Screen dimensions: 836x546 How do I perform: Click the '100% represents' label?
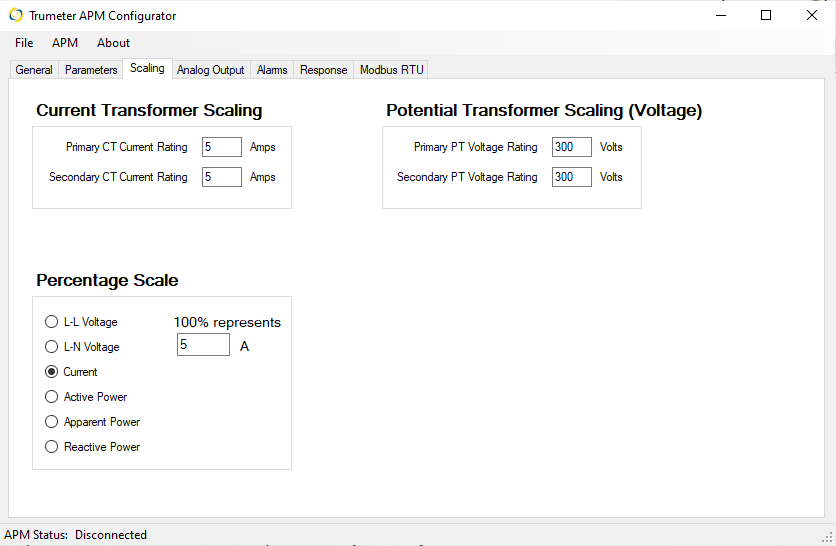(227, 323)
